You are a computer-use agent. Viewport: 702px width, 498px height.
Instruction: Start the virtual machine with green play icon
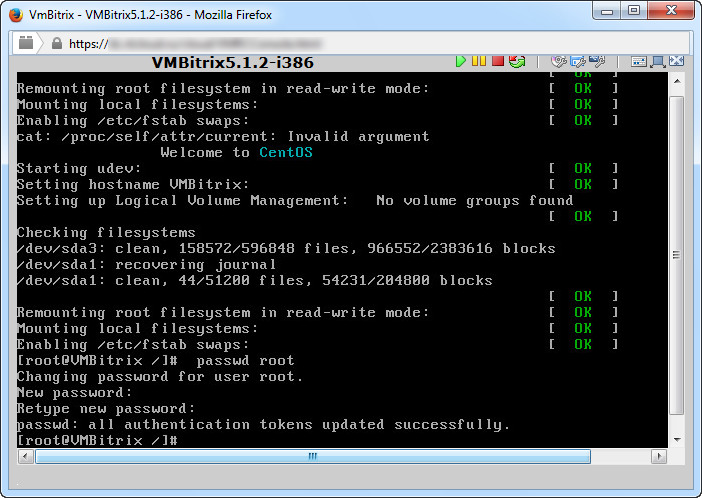click(460, 61)
